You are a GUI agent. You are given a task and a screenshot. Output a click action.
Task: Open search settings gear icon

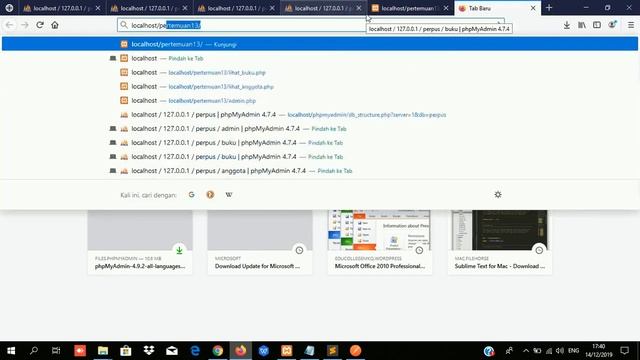pyautogui.click(x=498, y=195)
